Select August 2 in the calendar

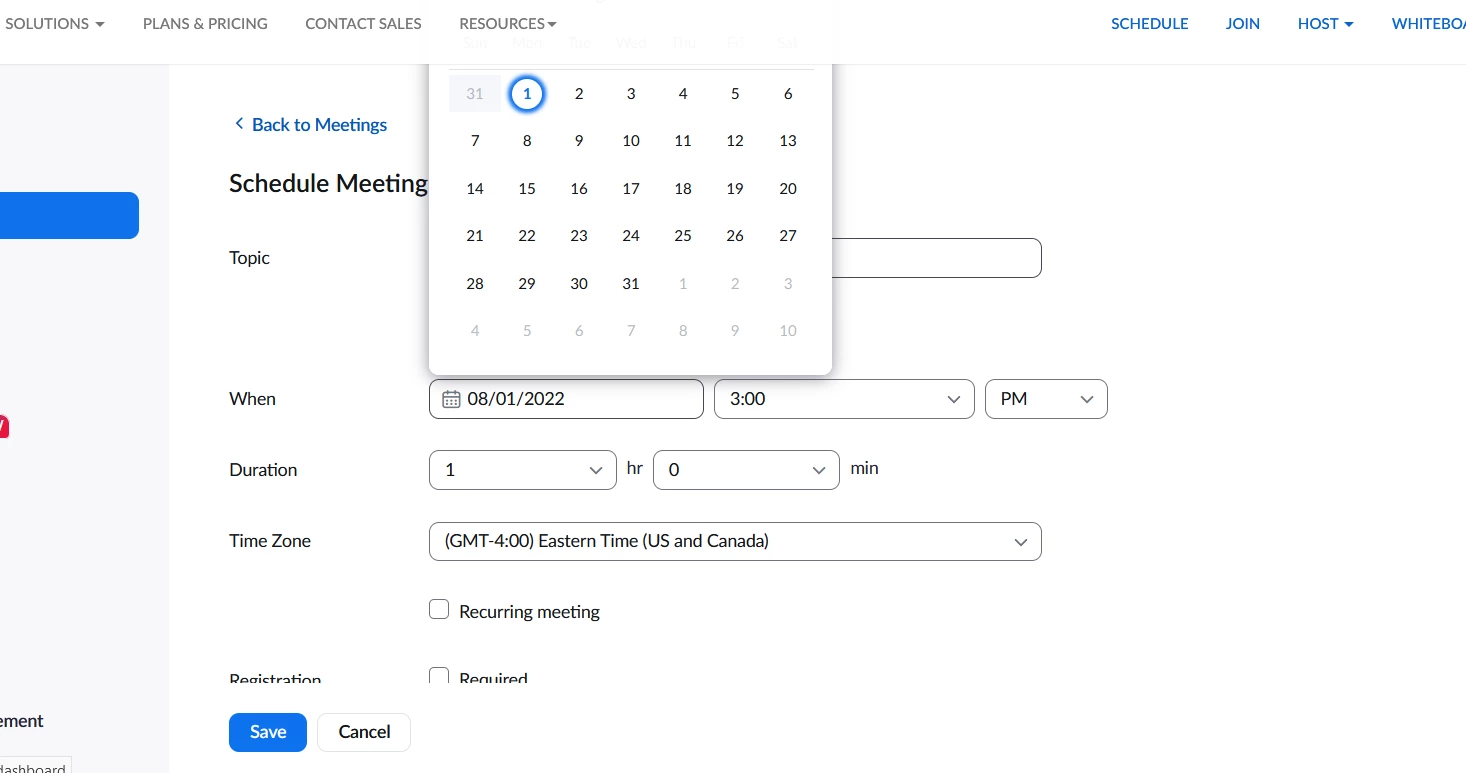(579, 94)
